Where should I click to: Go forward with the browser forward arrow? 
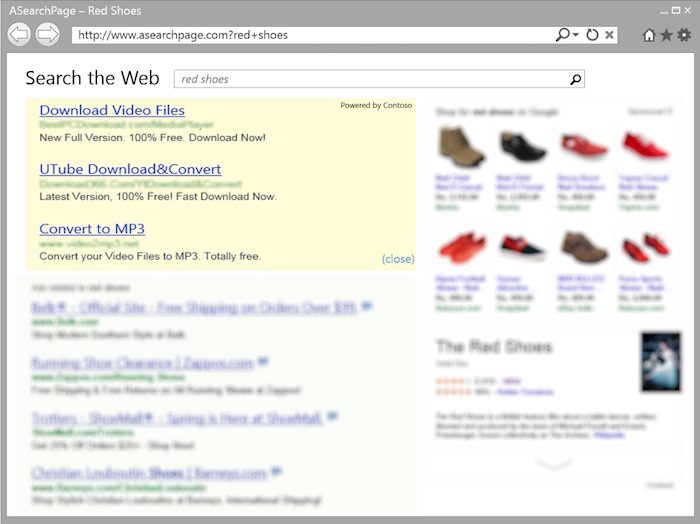47,34
